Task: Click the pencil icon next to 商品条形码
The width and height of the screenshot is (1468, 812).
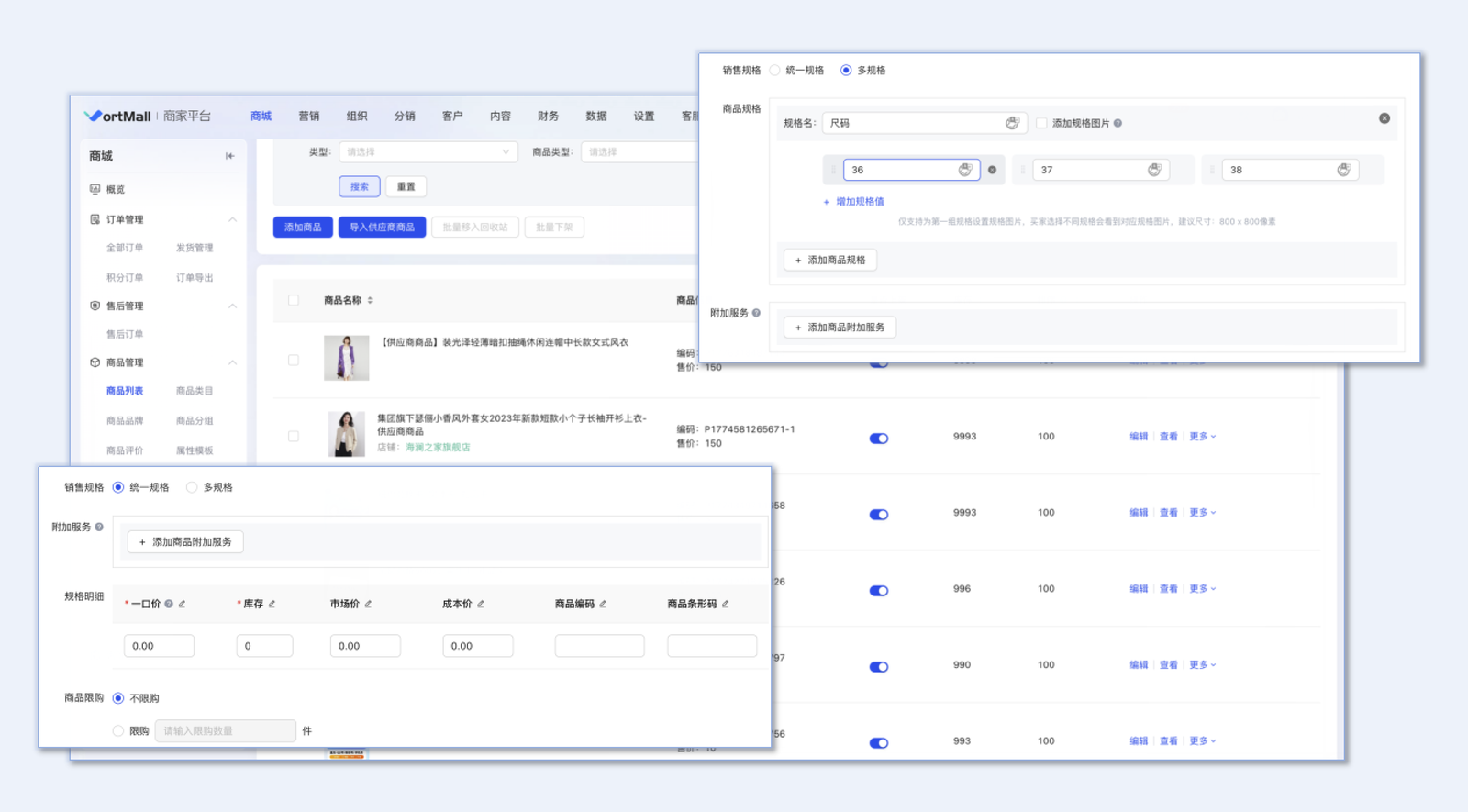Action: click(x=725, y=604)
